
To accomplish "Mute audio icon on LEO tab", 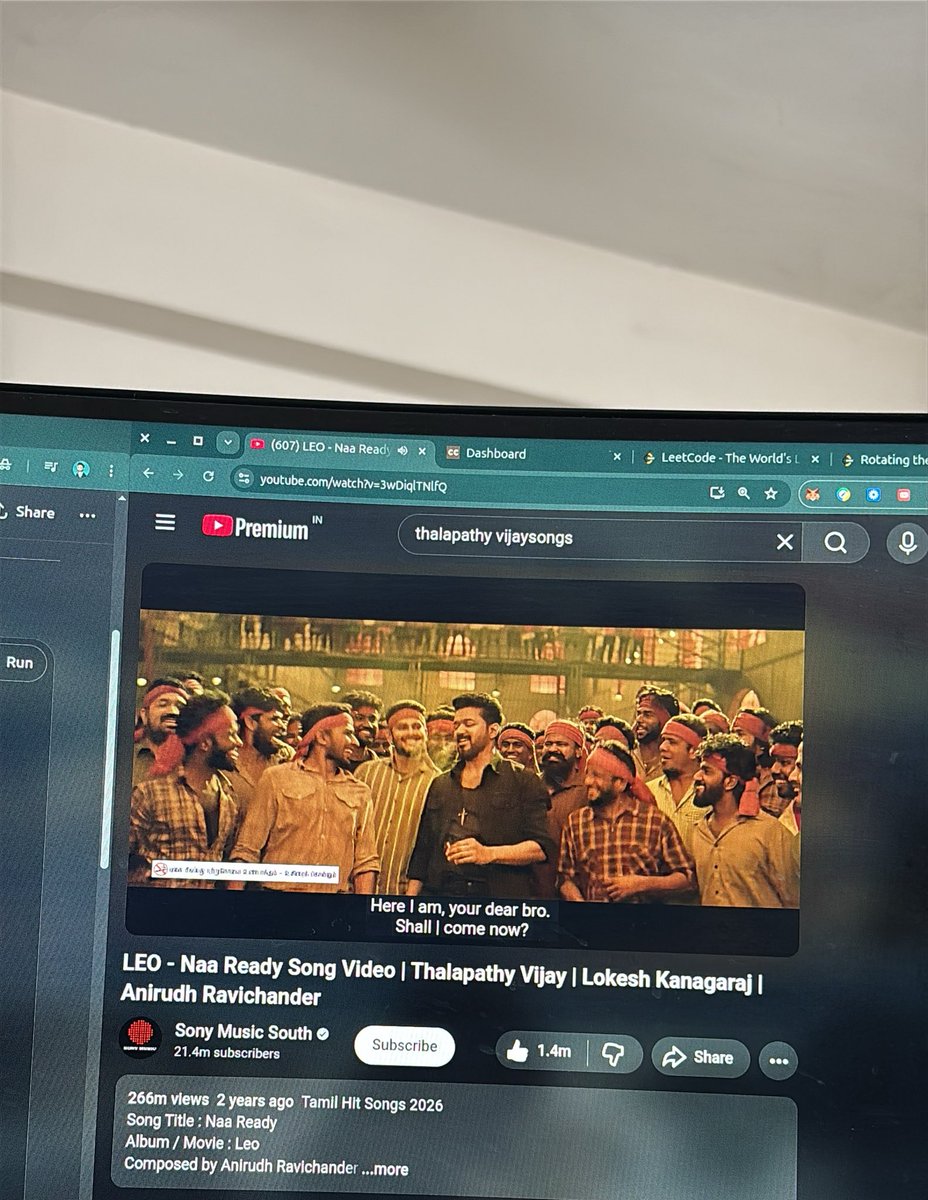I will tap(402, 450).
